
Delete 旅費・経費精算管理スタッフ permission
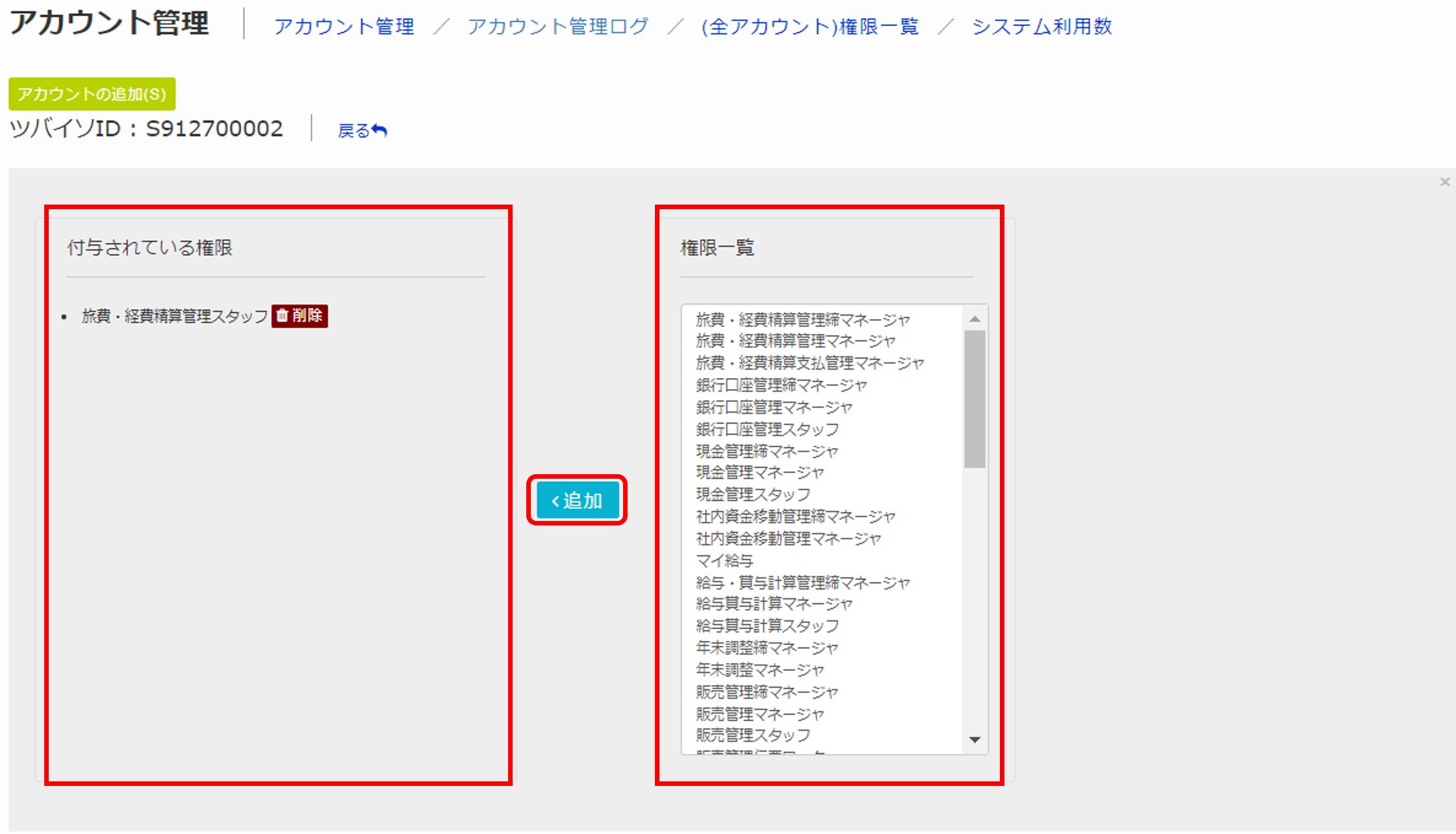(x=300, y=316)
